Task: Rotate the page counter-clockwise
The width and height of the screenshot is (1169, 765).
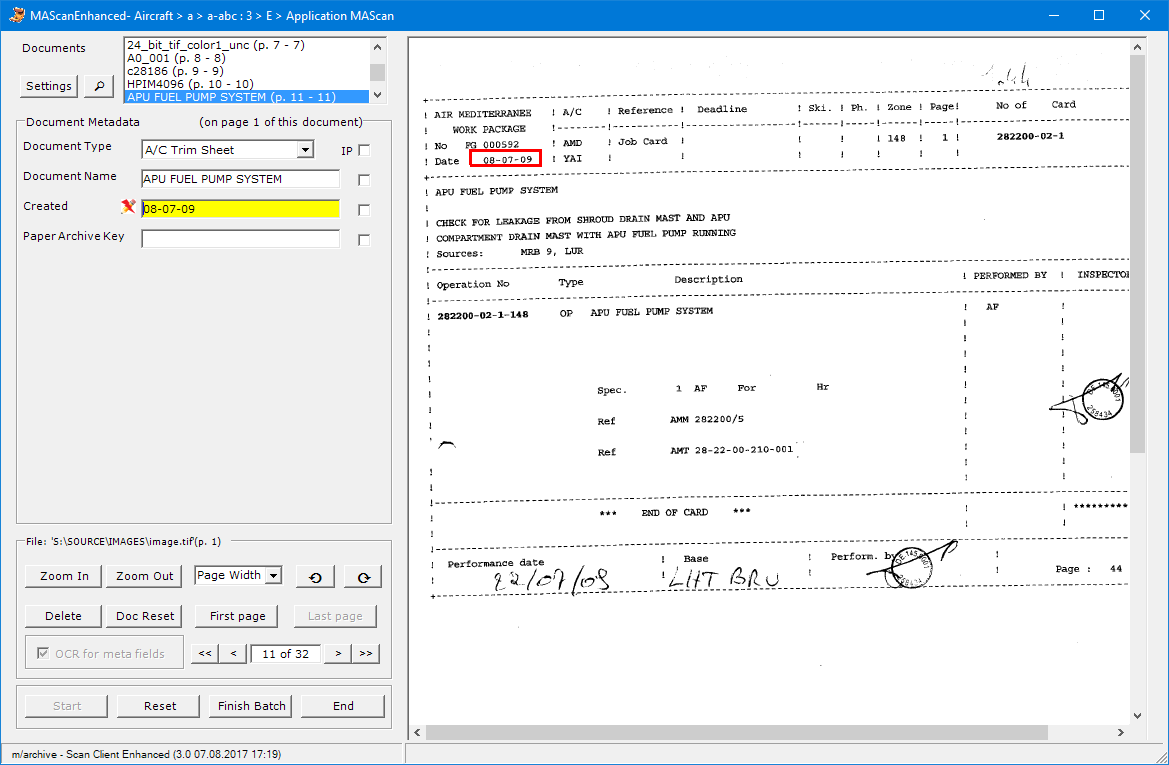Action: tap(315, 577)
